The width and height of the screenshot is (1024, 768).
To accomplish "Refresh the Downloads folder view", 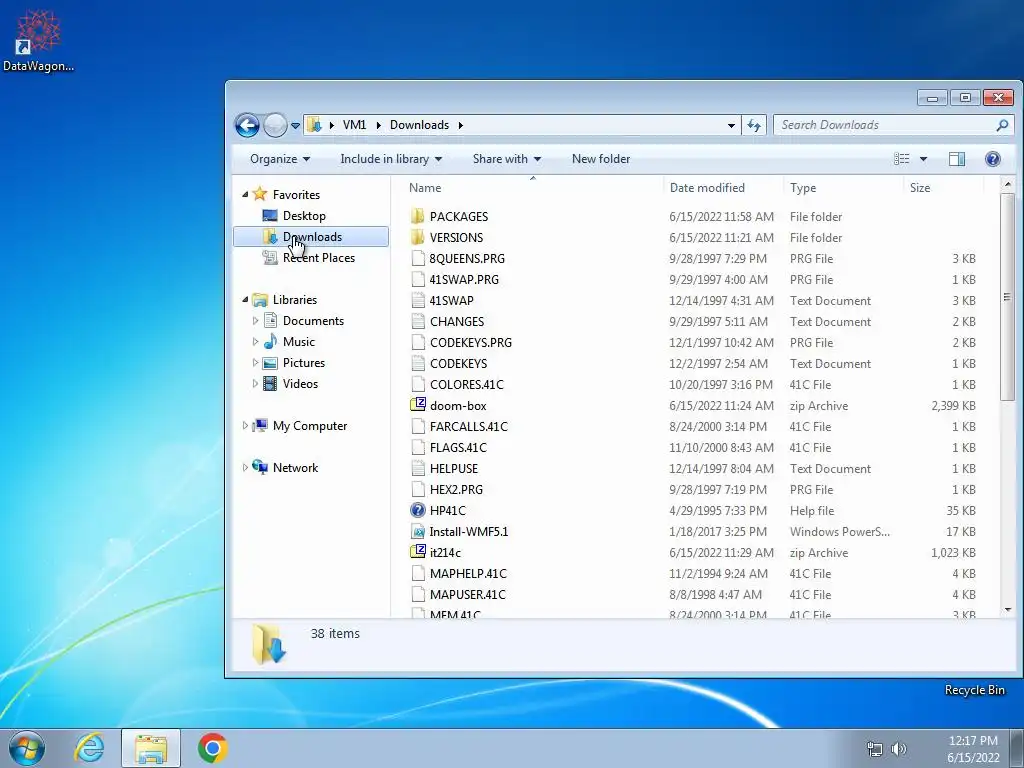I will [754, 125].
